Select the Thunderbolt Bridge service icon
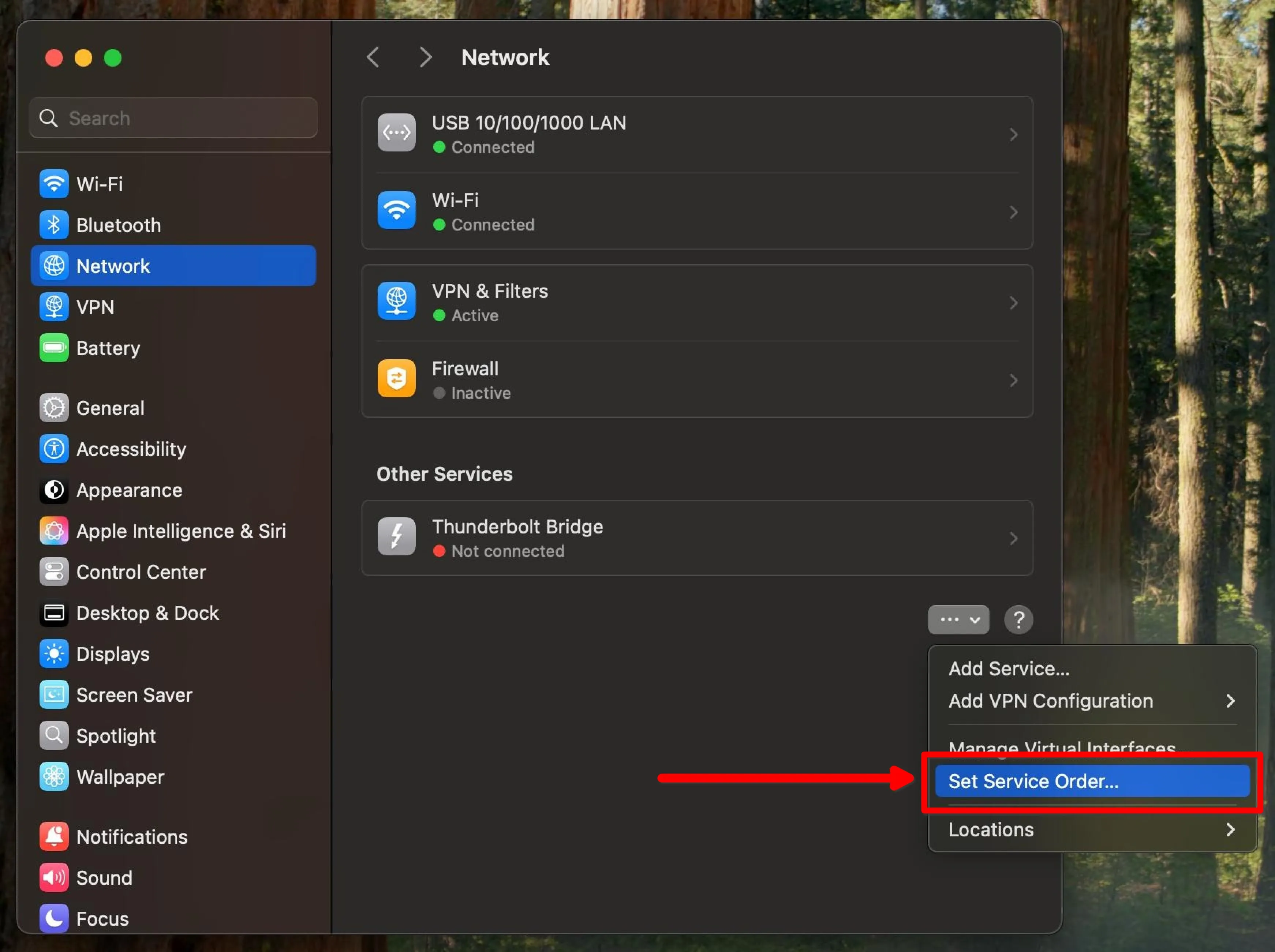This screenshot has width=1275, height=952. (x=396, y=536)
